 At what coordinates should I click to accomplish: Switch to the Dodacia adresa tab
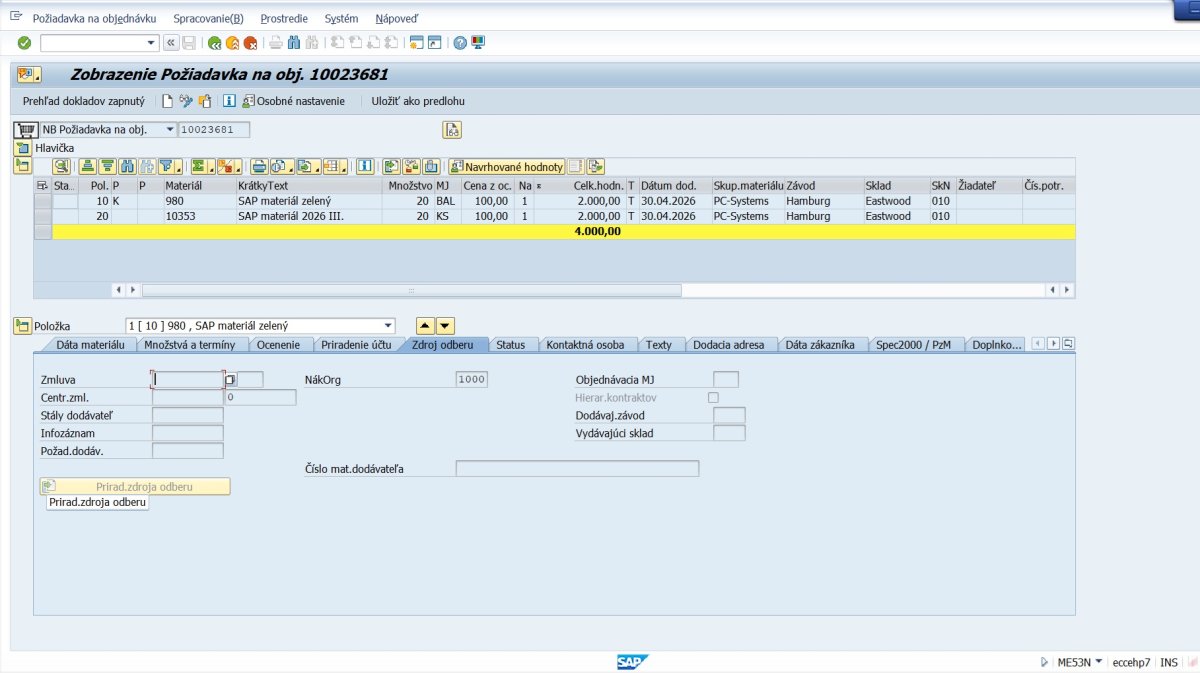[728, 345]
